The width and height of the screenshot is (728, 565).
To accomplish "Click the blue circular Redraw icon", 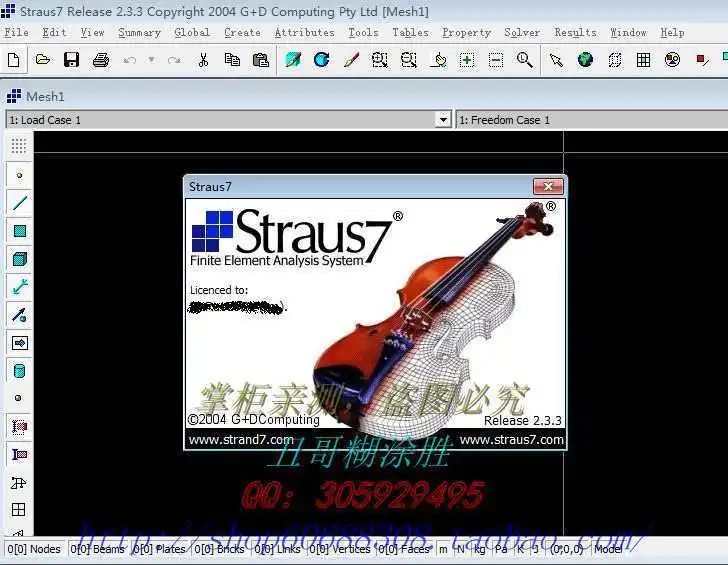I will click(x=321, y=60).
